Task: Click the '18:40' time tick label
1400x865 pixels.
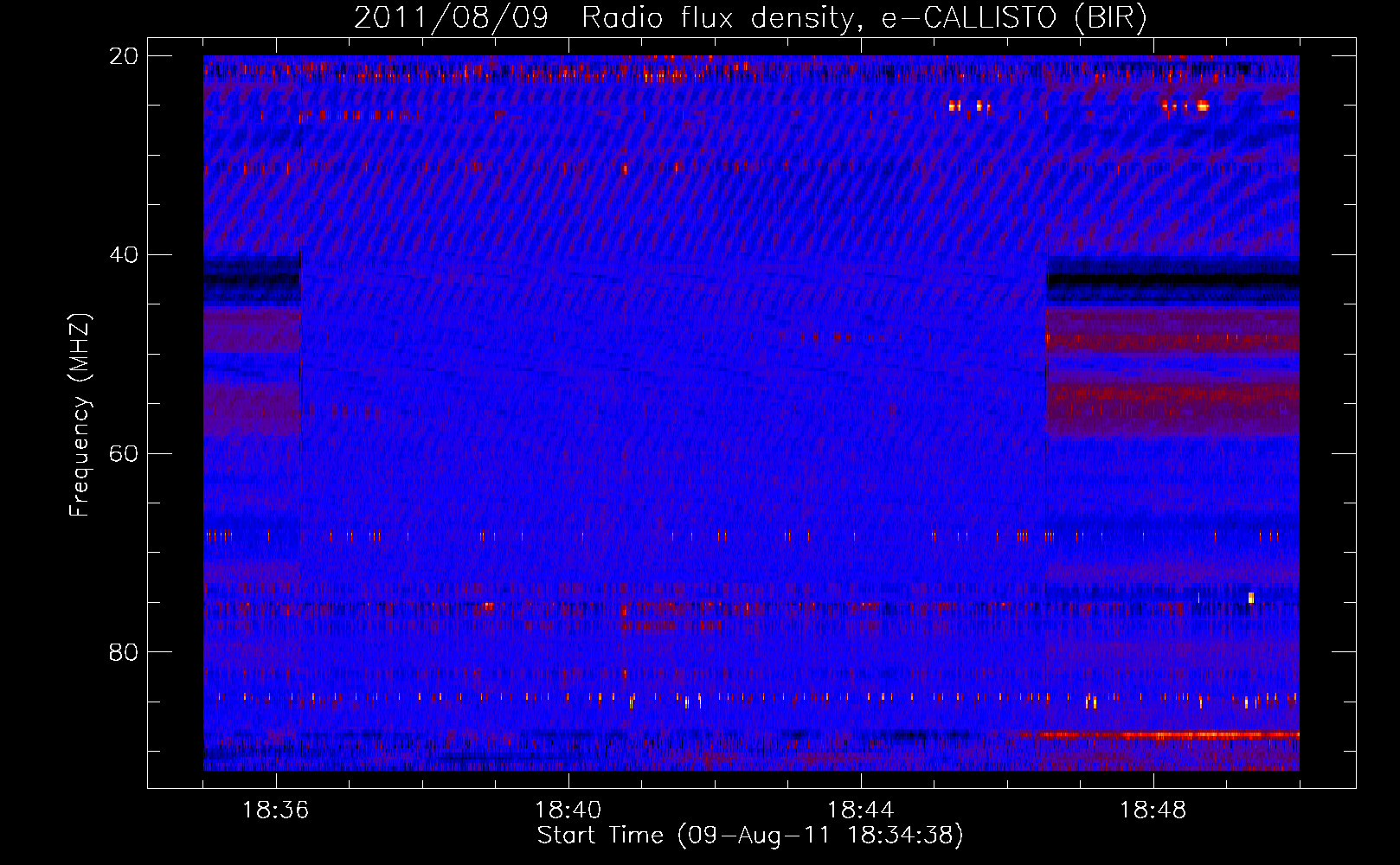Action: pyautogui.click(x=568, y=811)
